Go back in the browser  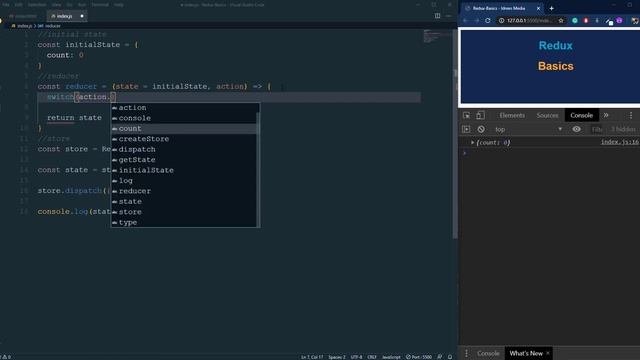click(465, 20)
